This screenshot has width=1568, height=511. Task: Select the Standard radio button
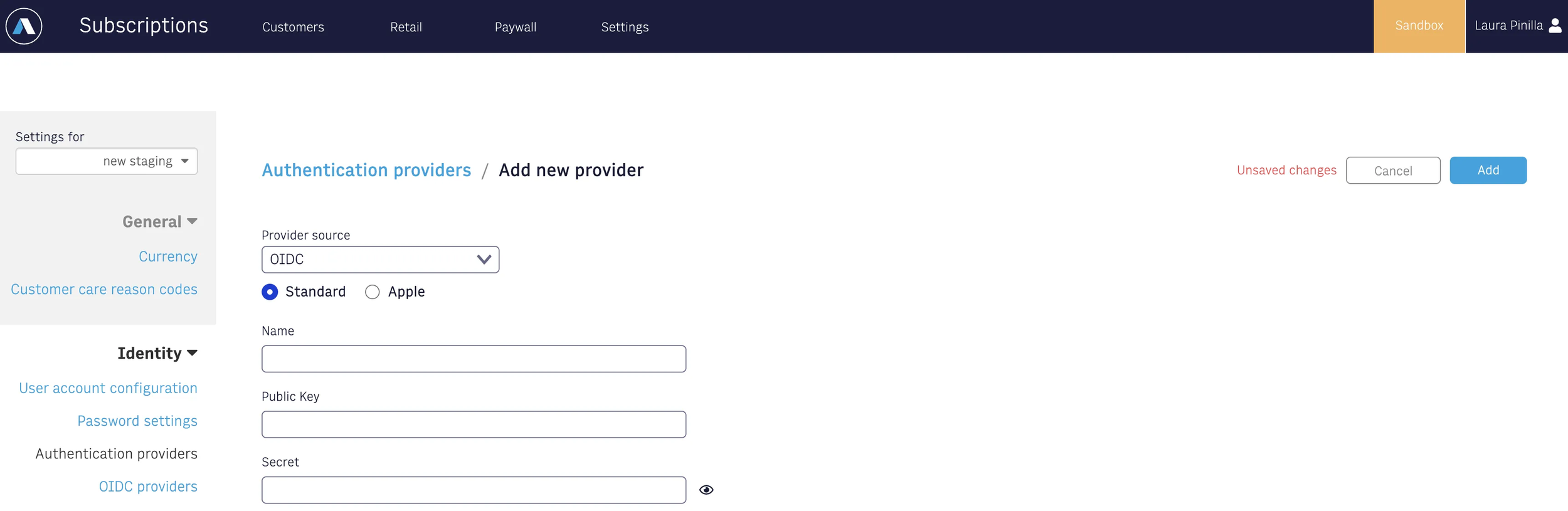(270, 292)
